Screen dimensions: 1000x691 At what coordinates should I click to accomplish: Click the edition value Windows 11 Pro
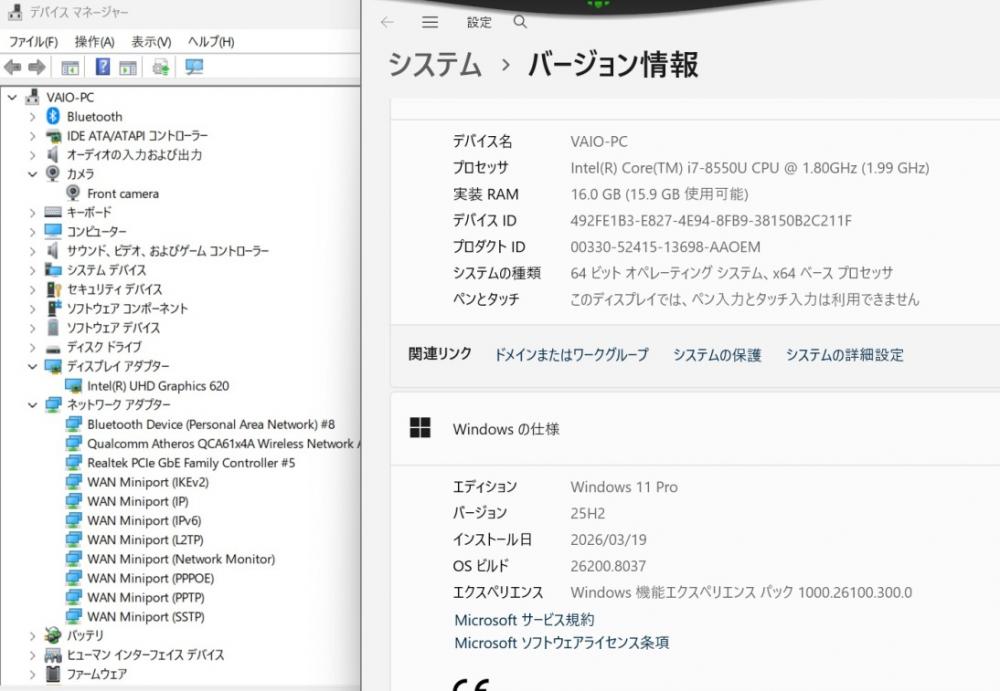click(624, 487)
